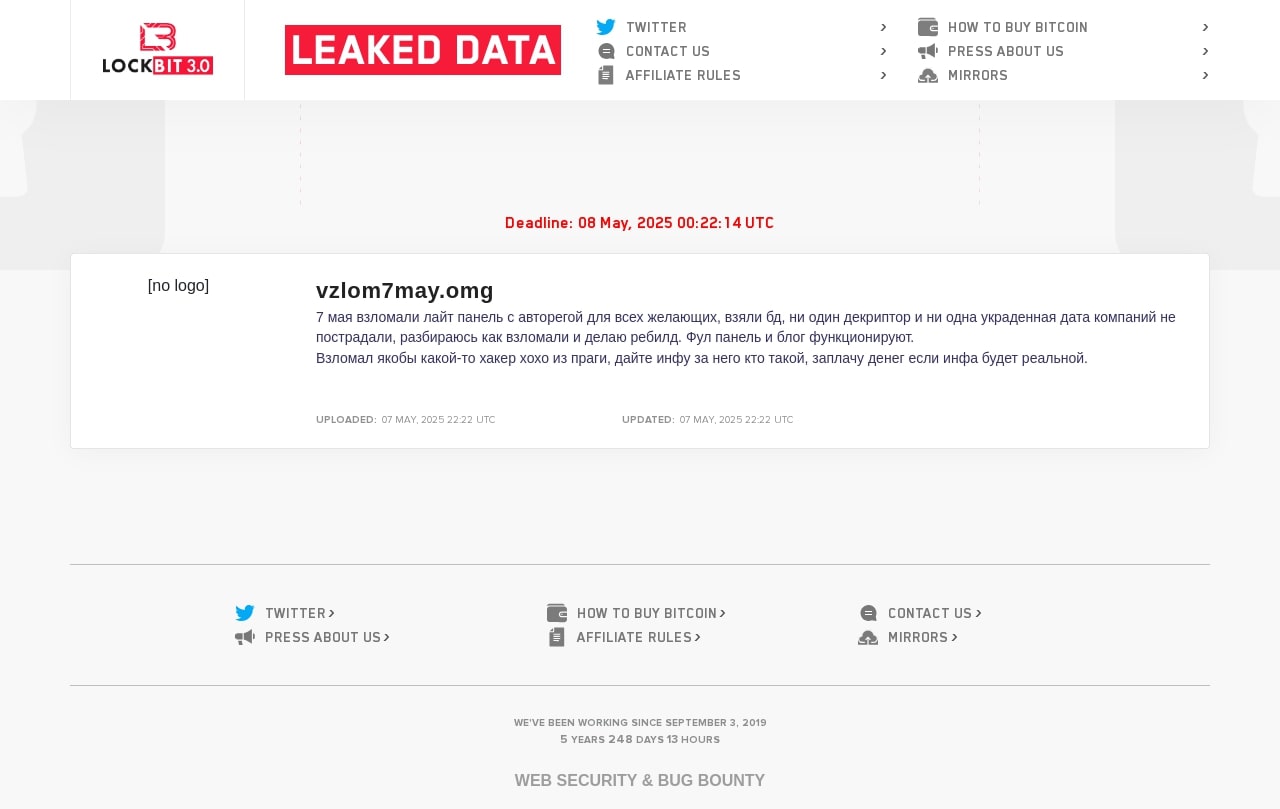Viewport: 1280px width, 809px height.
Task: Click the Leaked Data banner
Action: [423, 50]
